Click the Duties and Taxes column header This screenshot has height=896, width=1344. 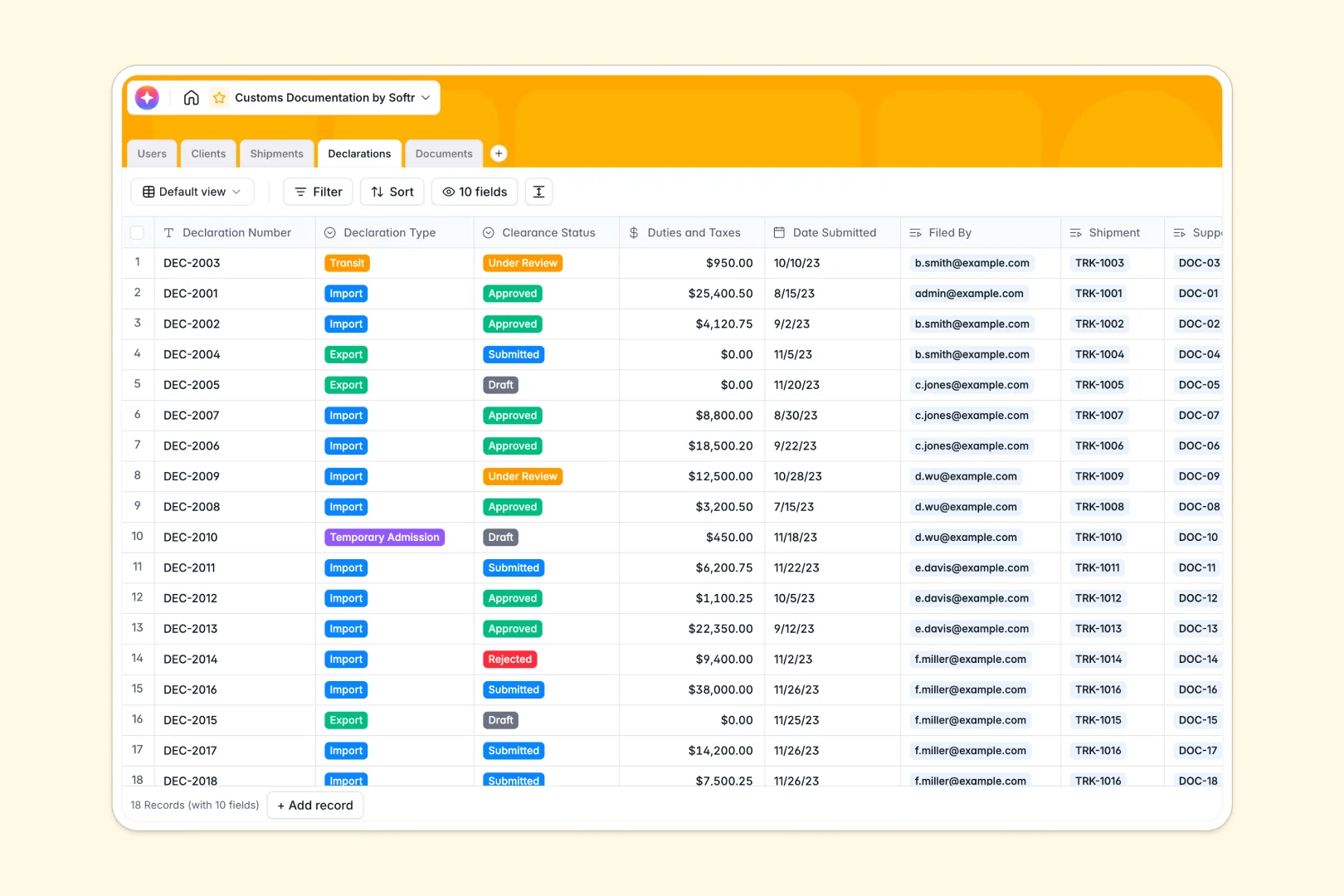tap(692, 233)
